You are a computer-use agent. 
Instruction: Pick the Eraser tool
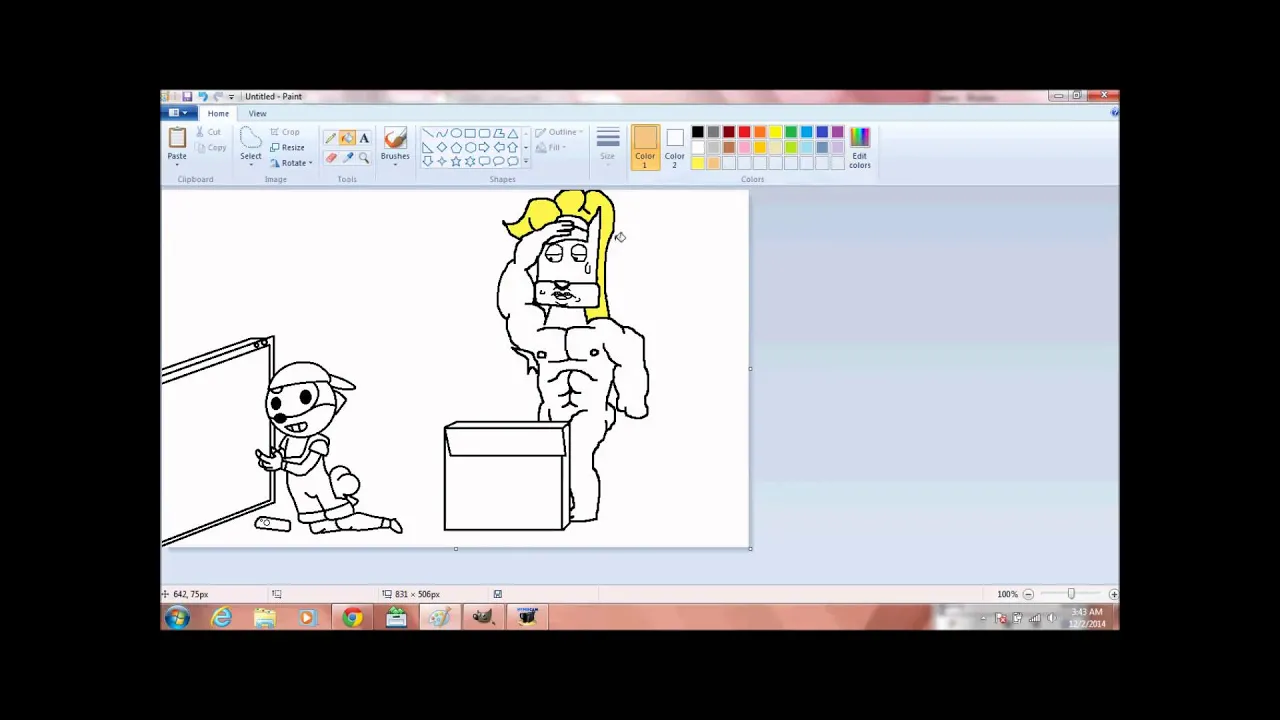pos(329,158)
